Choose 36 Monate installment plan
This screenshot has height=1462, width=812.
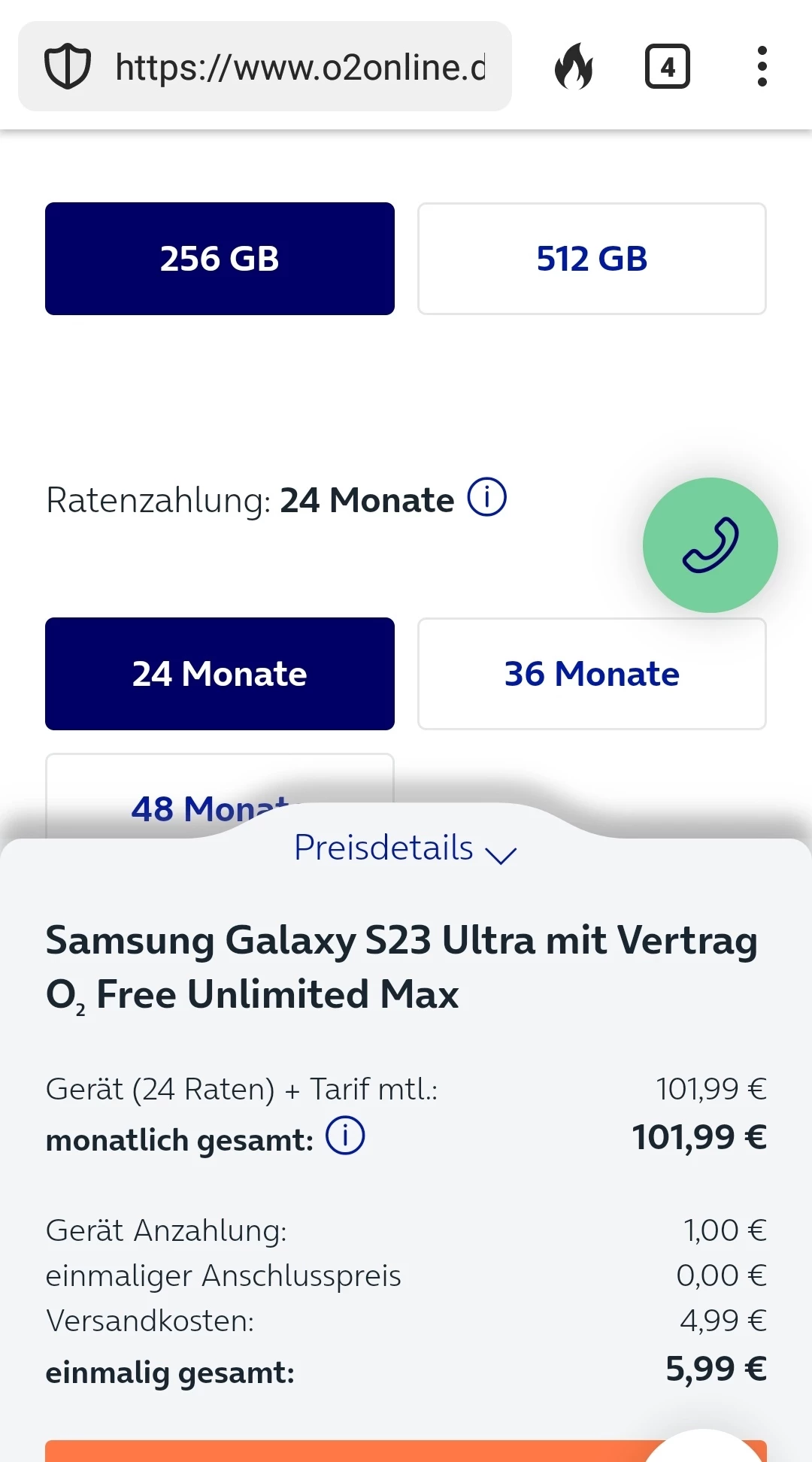(x=592, y=674)
